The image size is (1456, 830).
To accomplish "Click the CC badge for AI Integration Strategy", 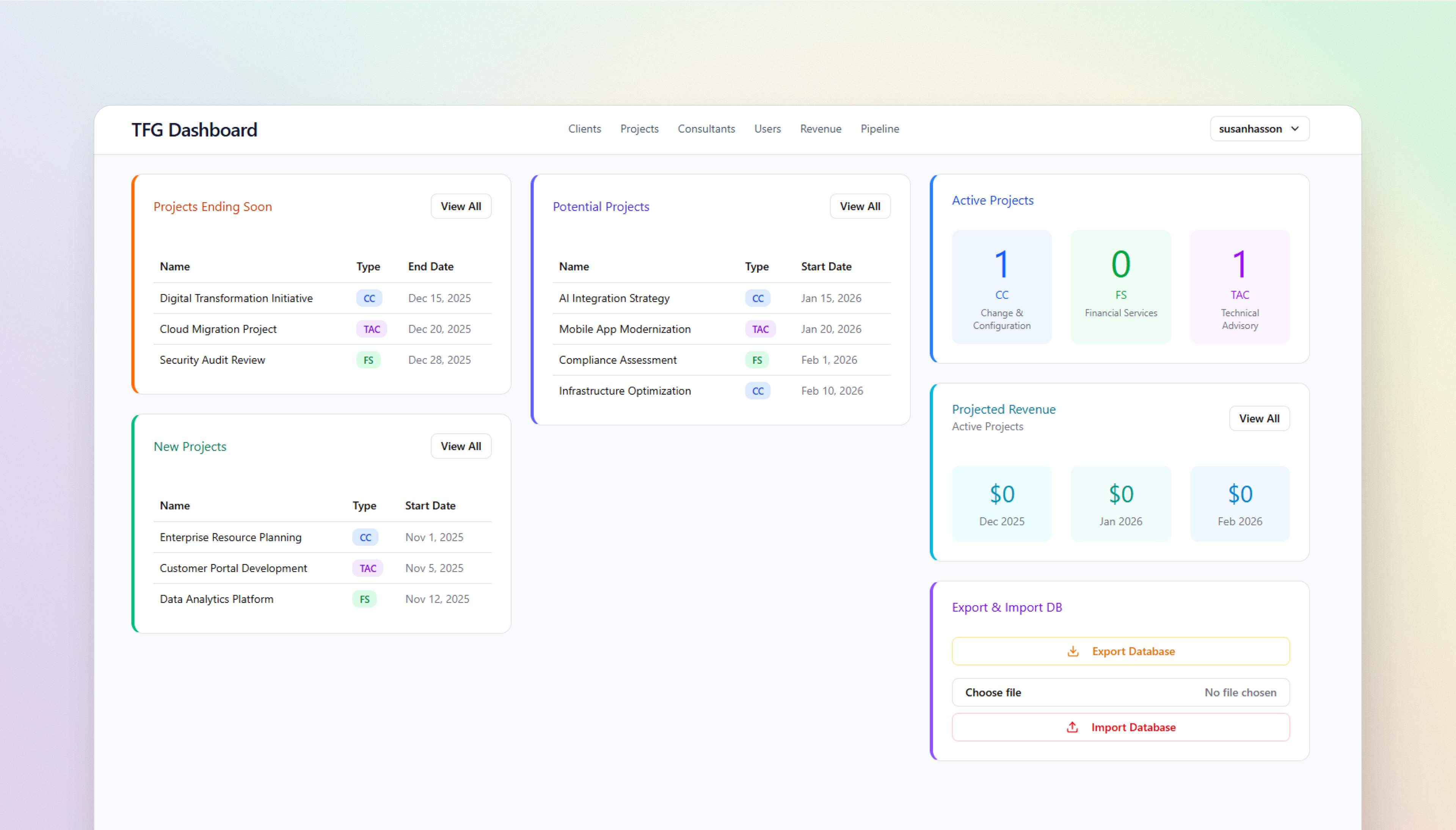I will point(757,298).
